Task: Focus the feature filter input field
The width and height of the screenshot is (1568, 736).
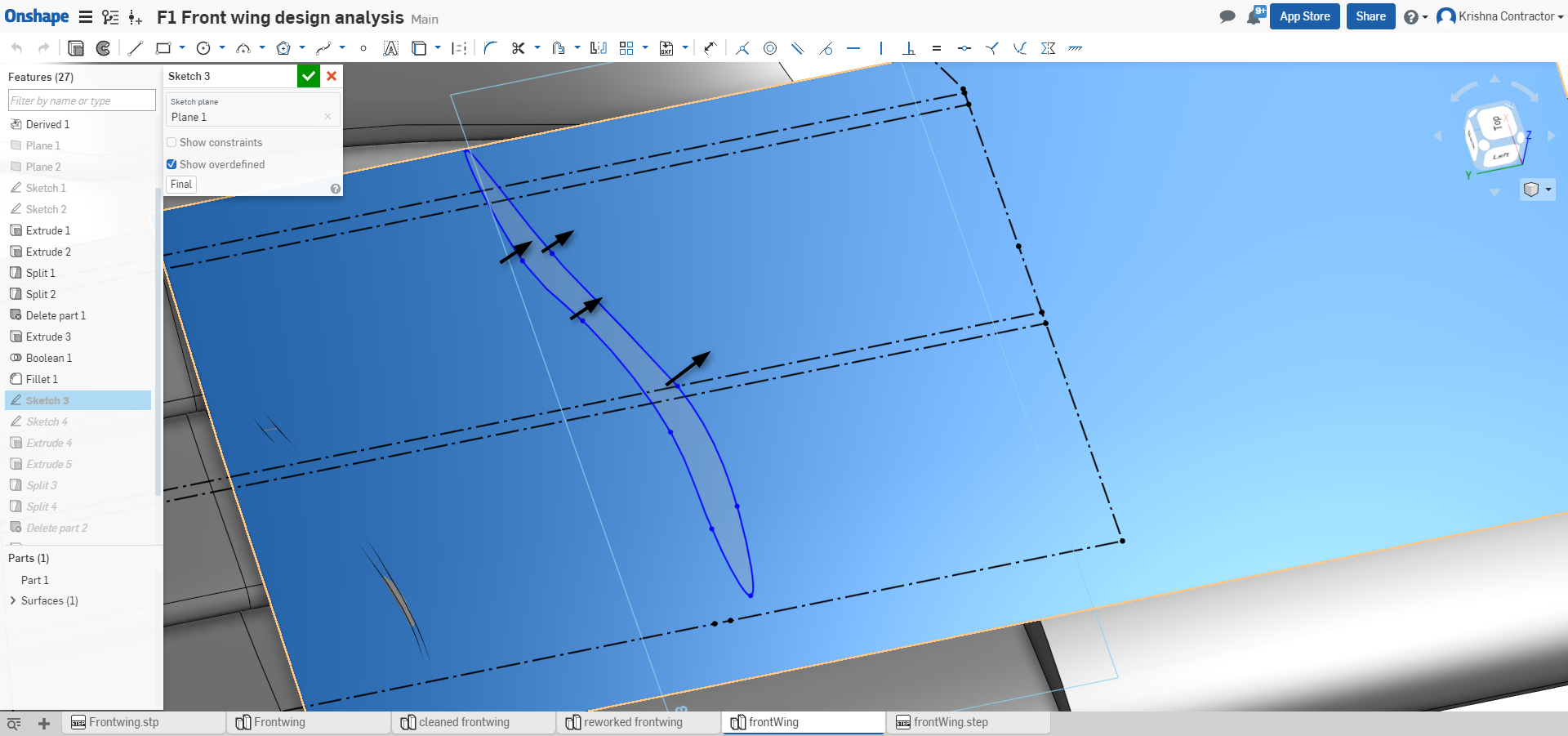Action: click(x=81, y=100)
